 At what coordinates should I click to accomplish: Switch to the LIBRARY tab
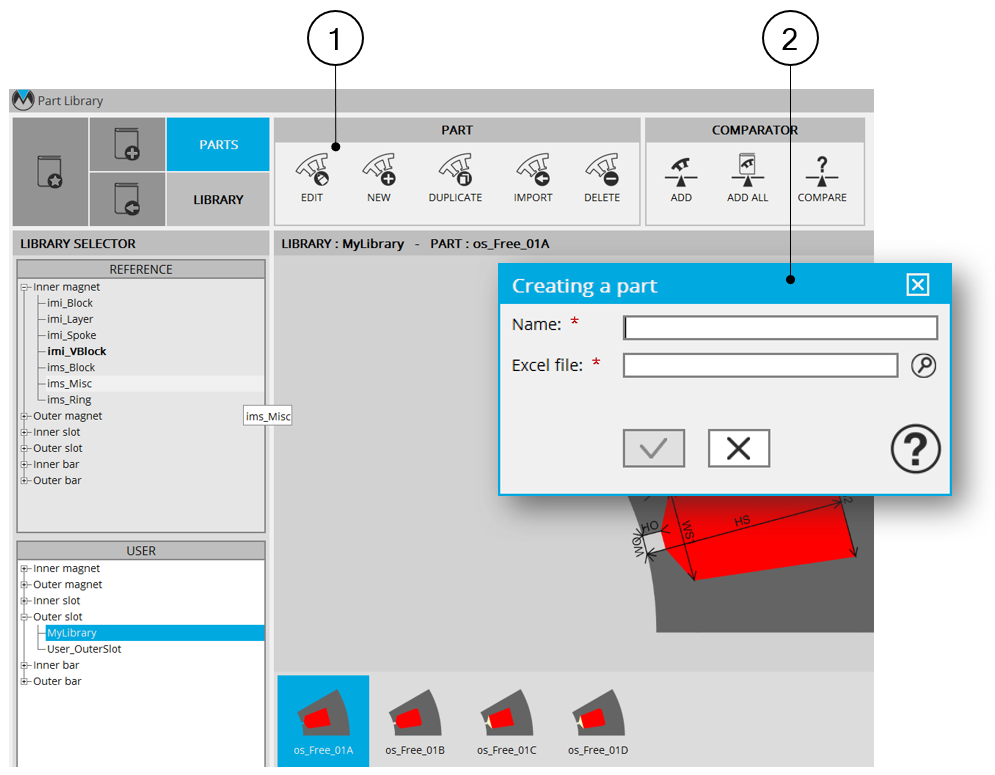click(x=218, y=199)
